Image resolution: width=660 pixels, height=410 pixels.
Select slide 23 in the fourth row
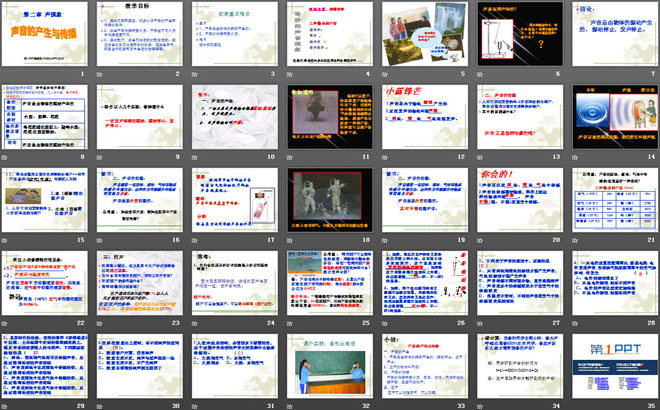(x=141, y=287)
